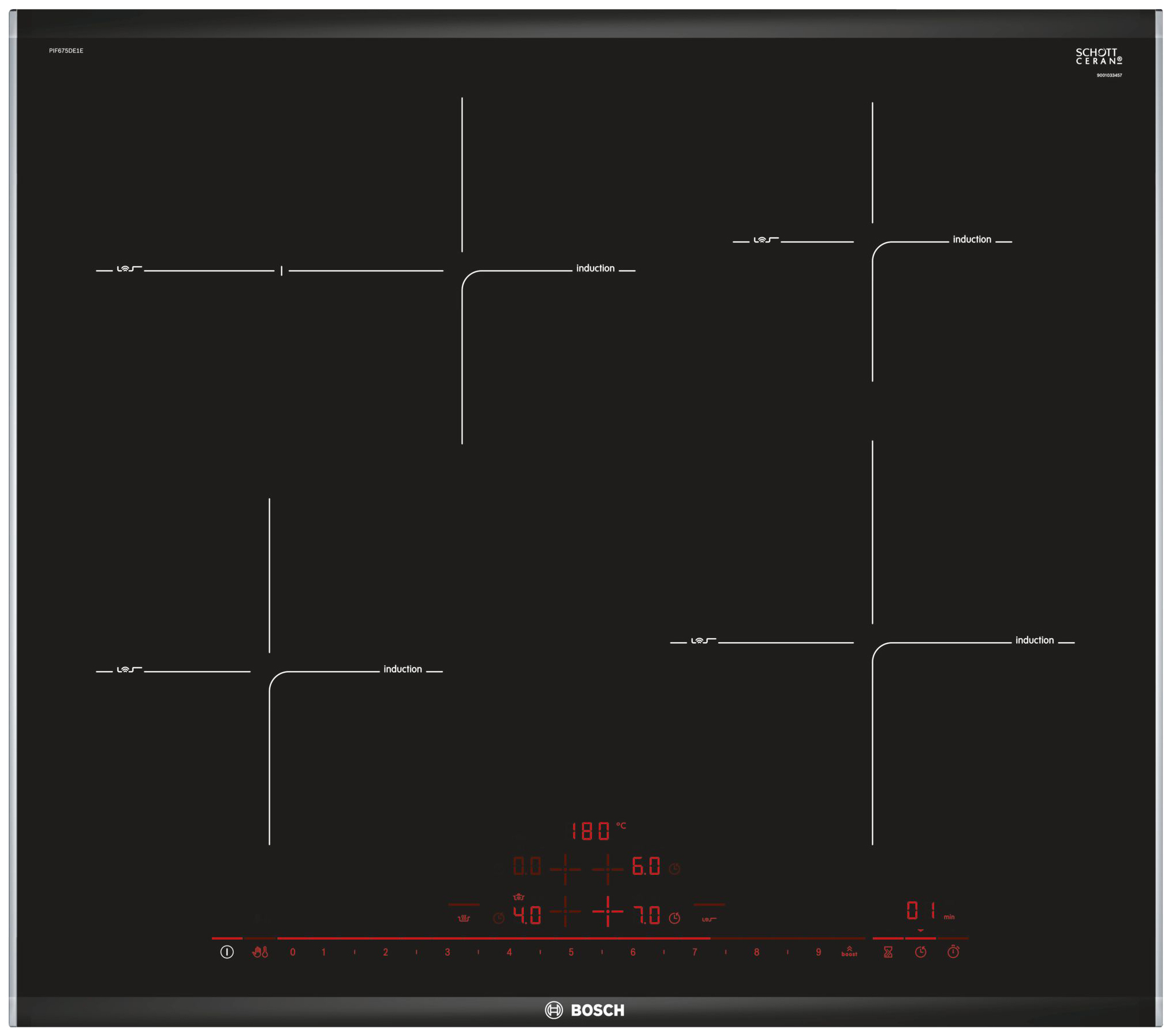Viewport: 1172px width, 1036px height.
Task: Tap the pan sensor symbol on front-right zone
Action: click(x=703, y=640)
